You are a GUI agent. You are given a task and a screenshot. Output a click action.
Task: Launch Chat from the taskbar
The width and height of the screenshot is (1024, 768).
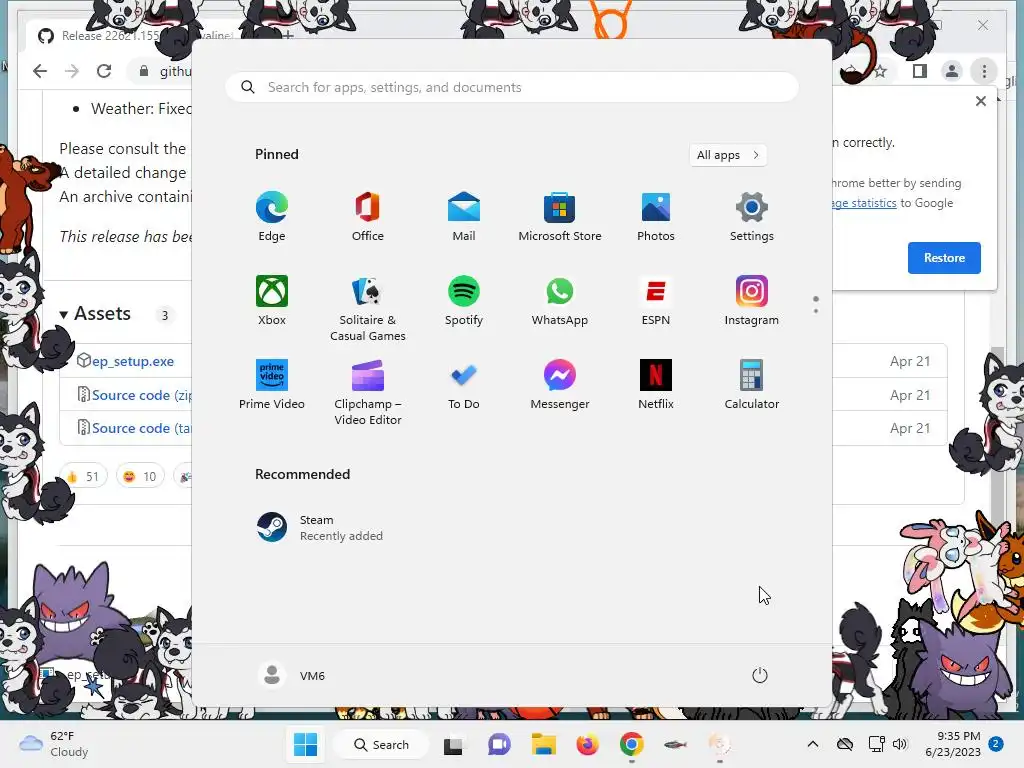(x=499, y=744)
